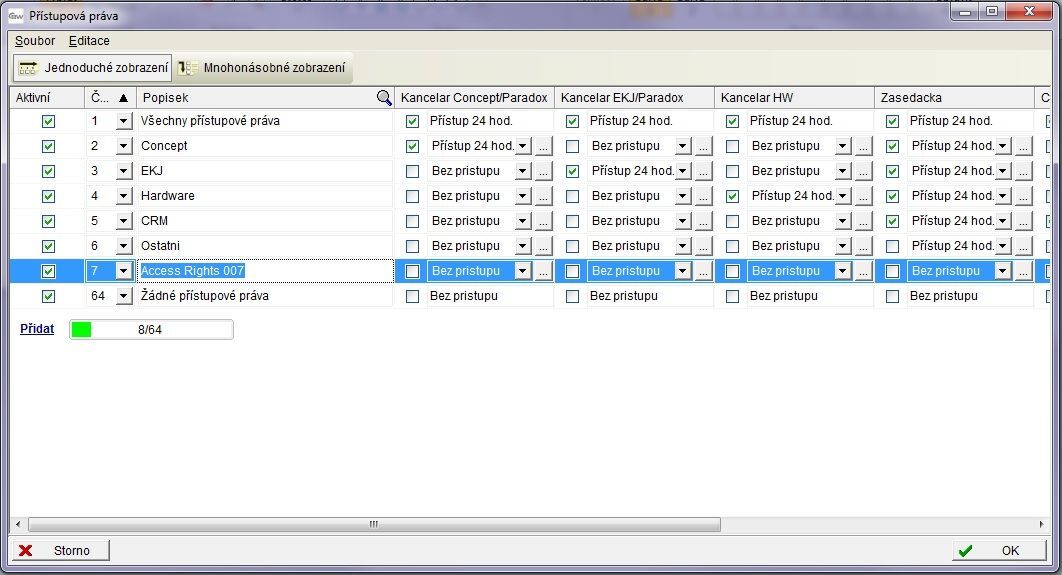
Task: Open ellipsis button for Concept row Kancelar Concept/Paradox
Action: 543,146
